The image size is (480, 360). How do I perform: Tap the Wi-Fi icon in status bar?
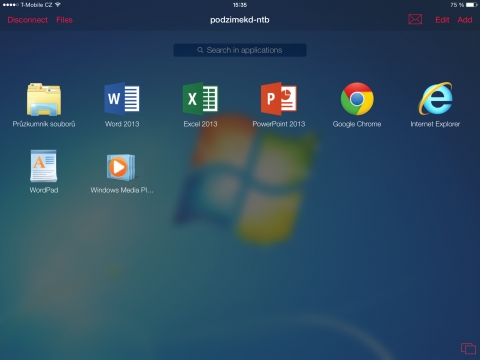click(x=58, y=5)
